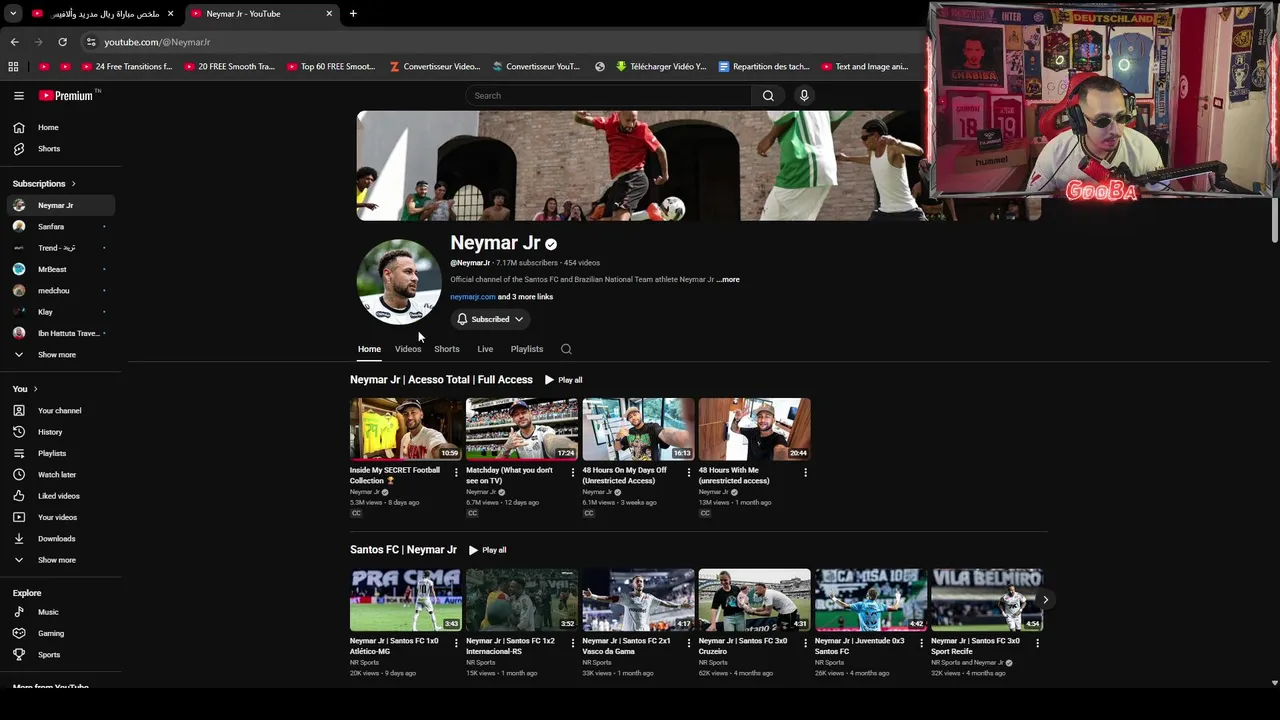Reload the page with refresh icon

[x=62, y=42]
